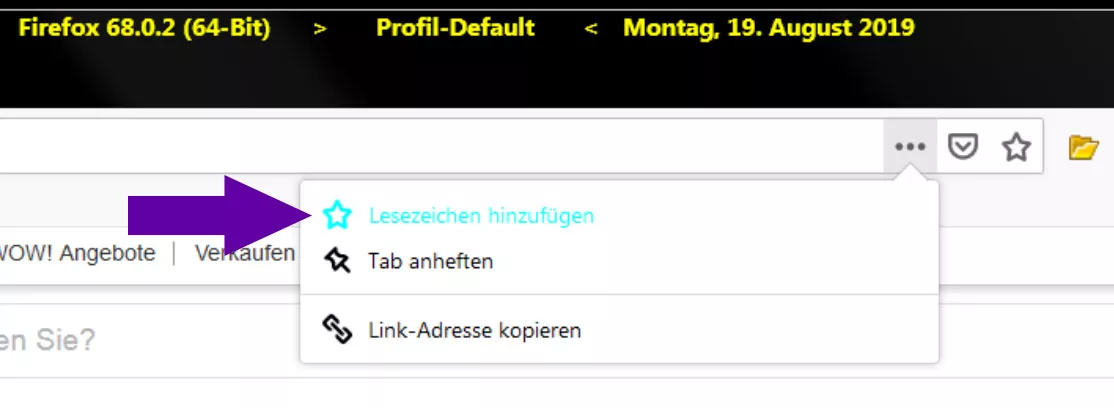Choose the "Tab anheften" menu entry
This screenshot has height=408, width=1114.
[620, 261]
